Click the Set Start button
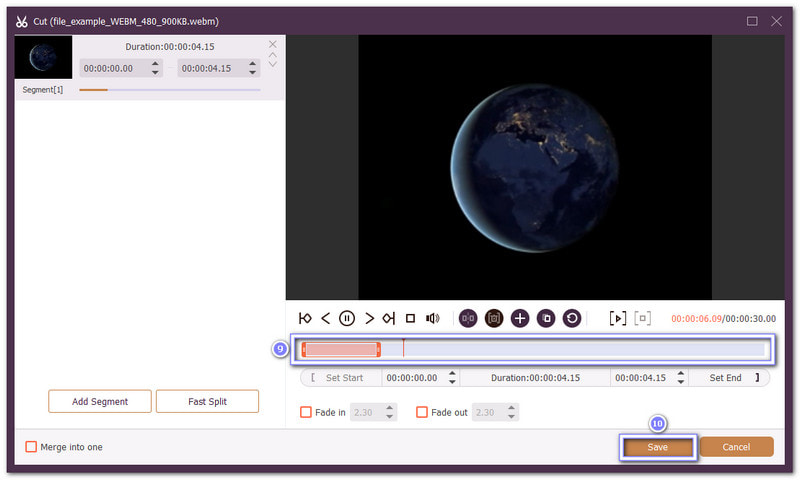The height and width of the screenshot is (480, 800). pyautogui.click(x=340, y=378)
